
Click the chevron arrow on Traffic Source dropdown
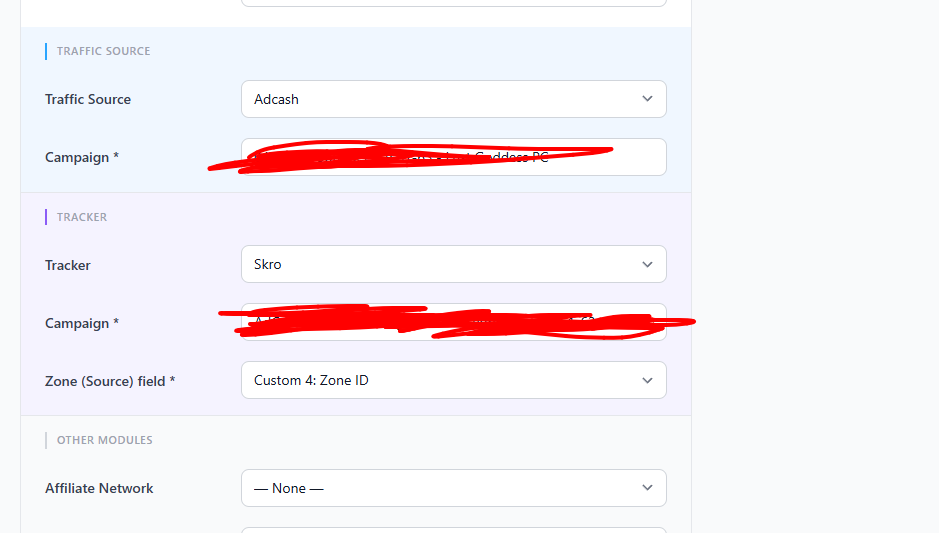coord(647,99)
